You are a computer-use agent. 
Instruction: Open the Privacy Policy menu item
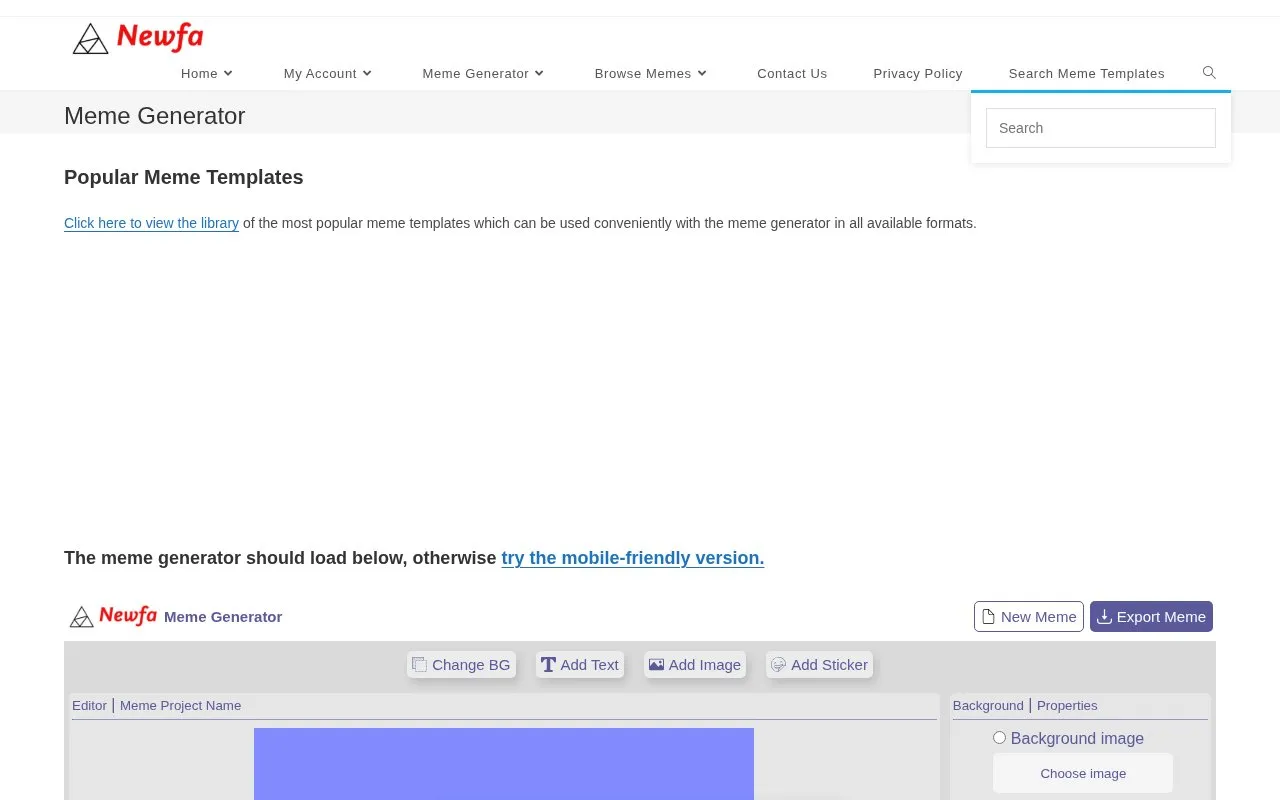click(918, 74)
